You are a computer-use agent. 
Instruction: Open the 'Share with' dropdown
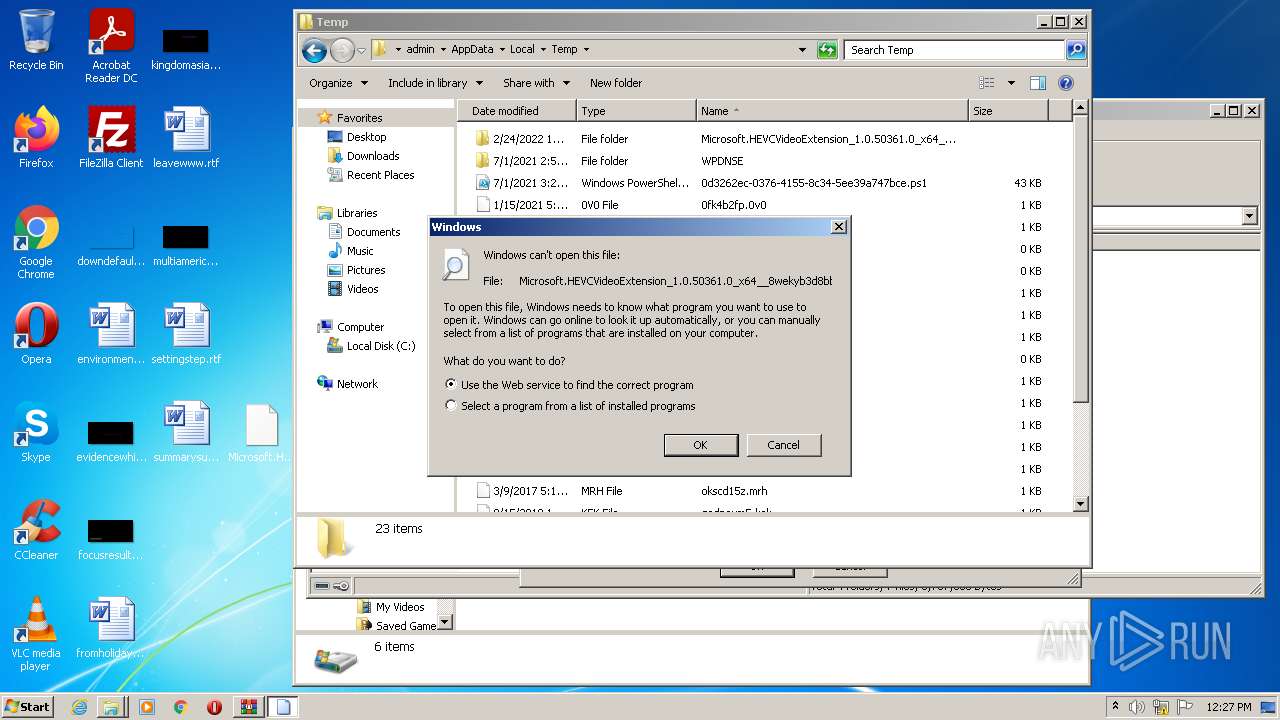(x=536, y=83)
